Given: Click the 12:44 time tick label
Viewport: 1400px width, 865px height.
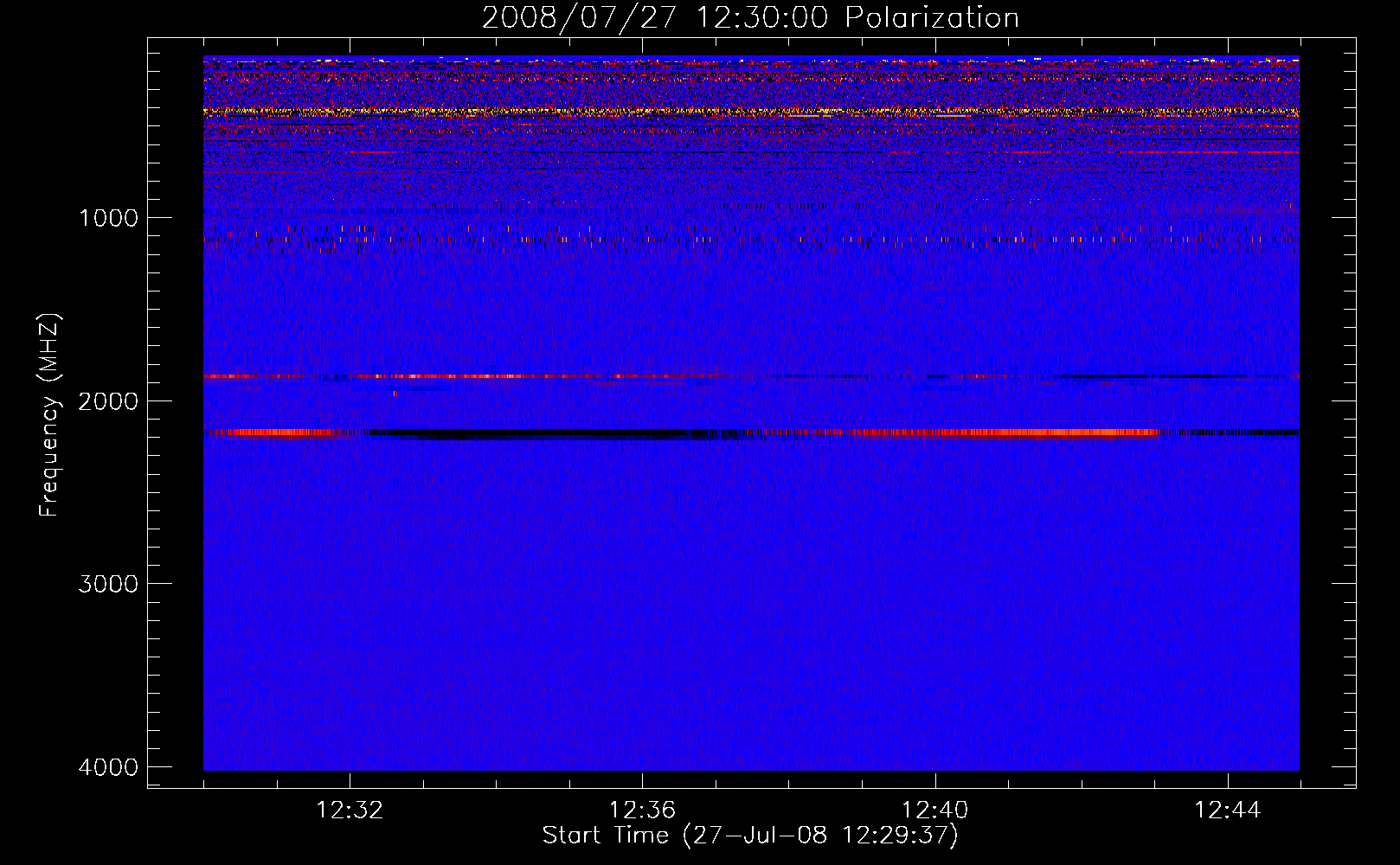Looking at the screenshot, I should click(x=1228, y=811).
